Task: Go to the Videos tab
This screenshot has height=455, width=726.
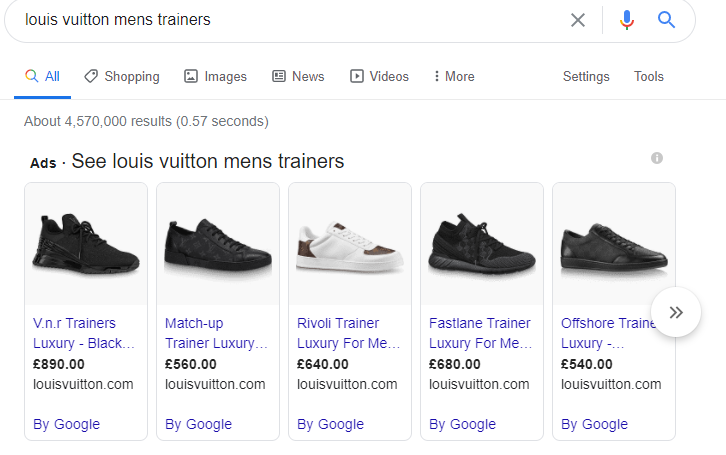Action: pos(379,76)
